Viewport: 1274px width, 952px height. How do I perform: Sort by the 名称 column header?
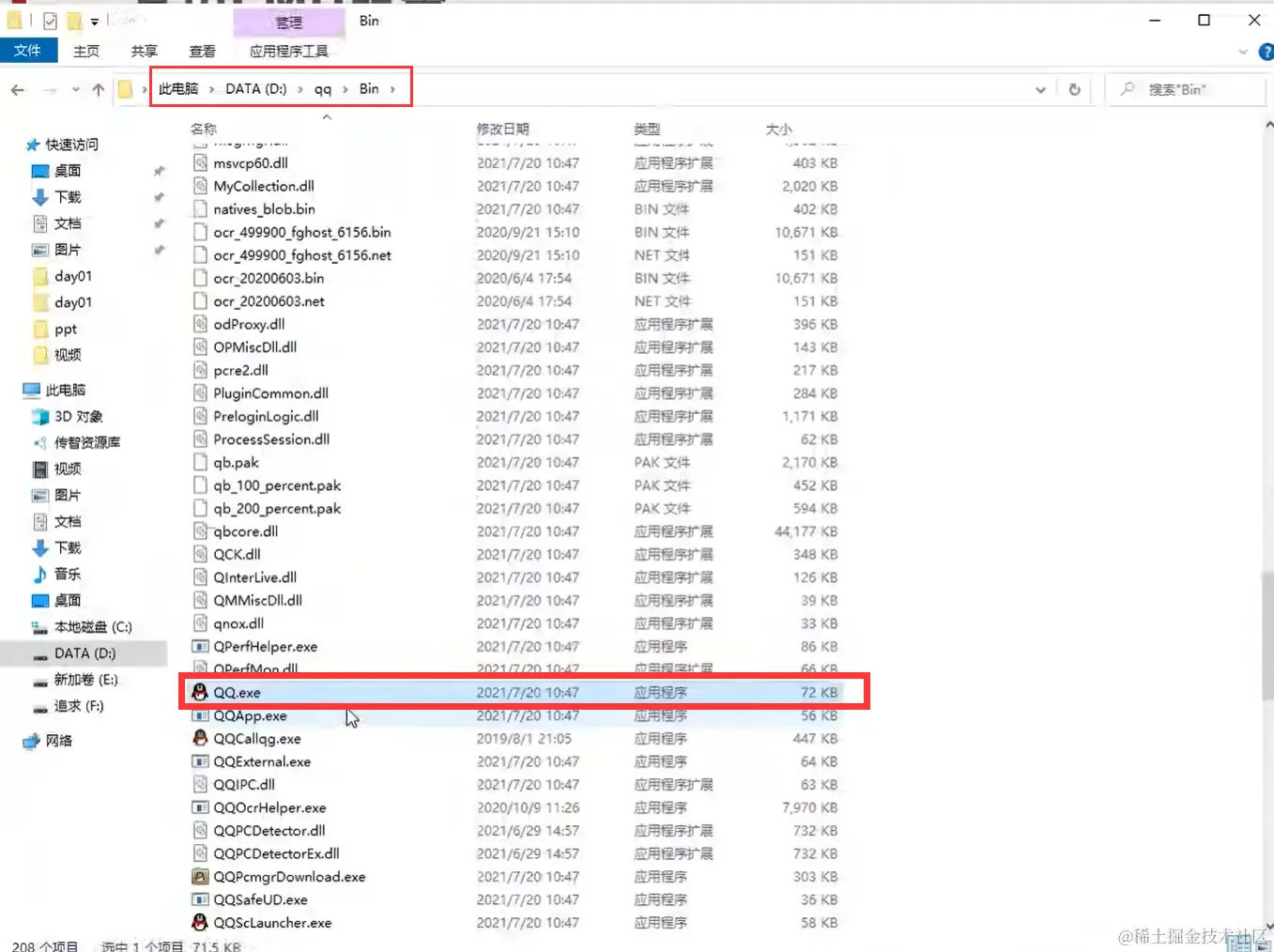204,129
